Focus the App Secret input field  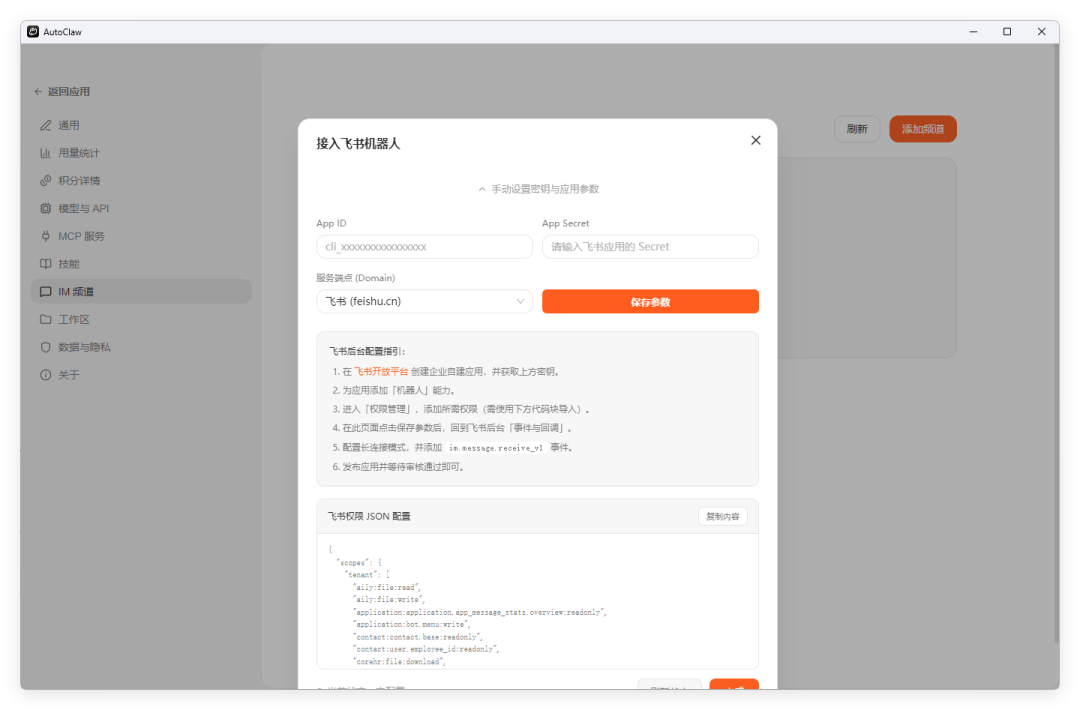point(650,247)
